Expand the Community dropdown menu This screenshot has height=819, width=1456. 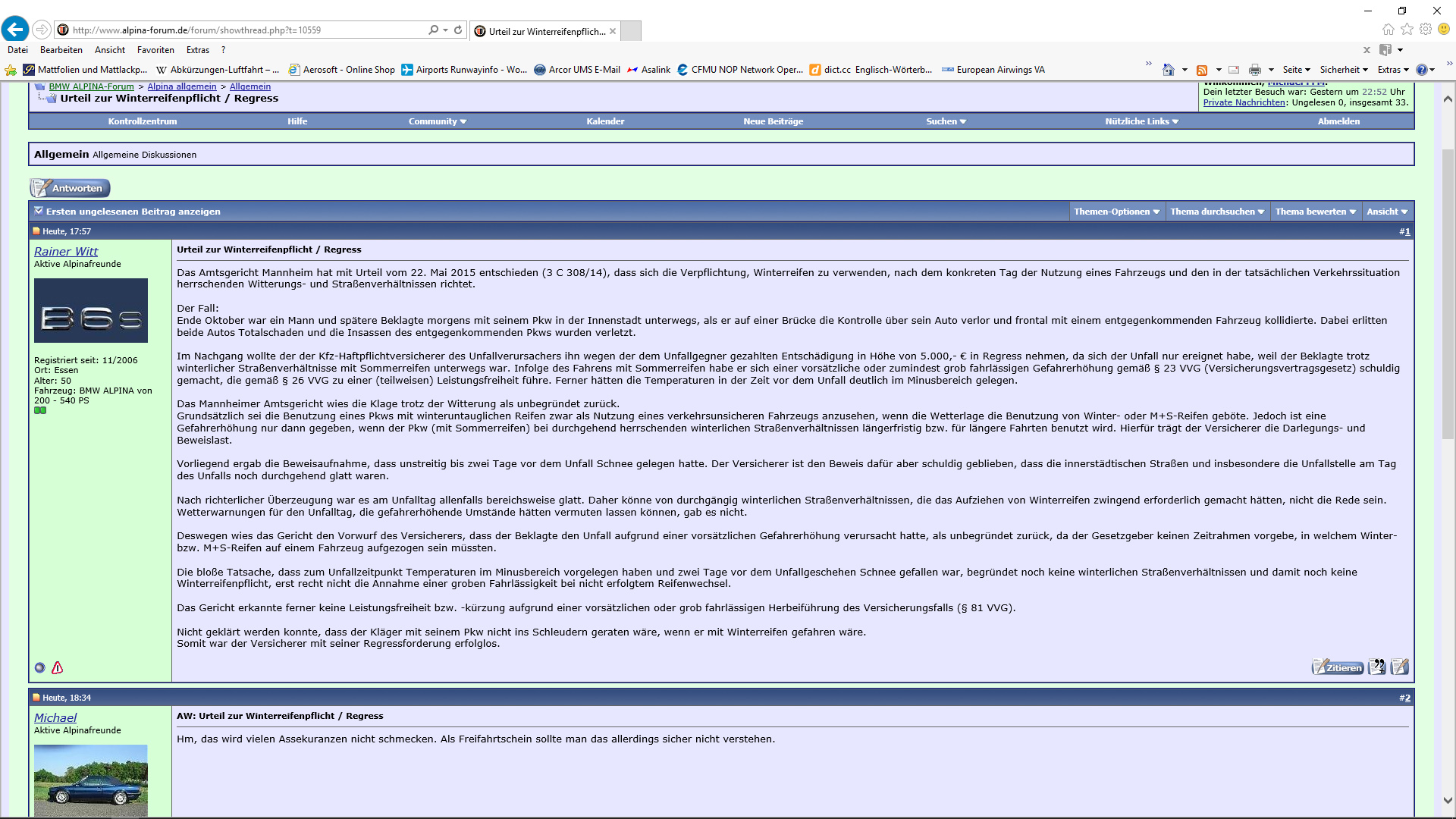438,121
